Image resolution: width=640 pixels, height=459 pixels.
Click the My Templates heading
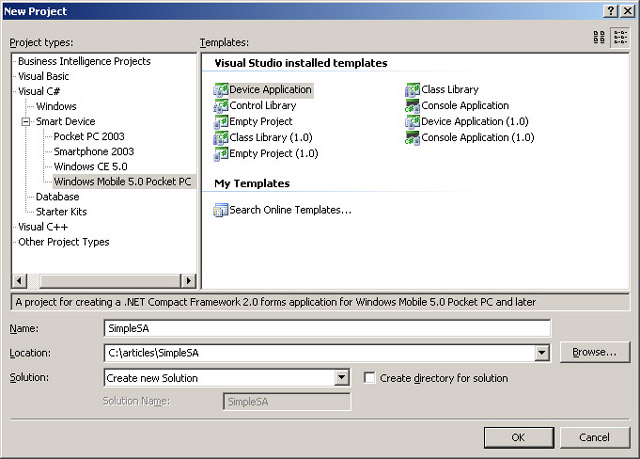pyautogui.click(x=252, y=184)
